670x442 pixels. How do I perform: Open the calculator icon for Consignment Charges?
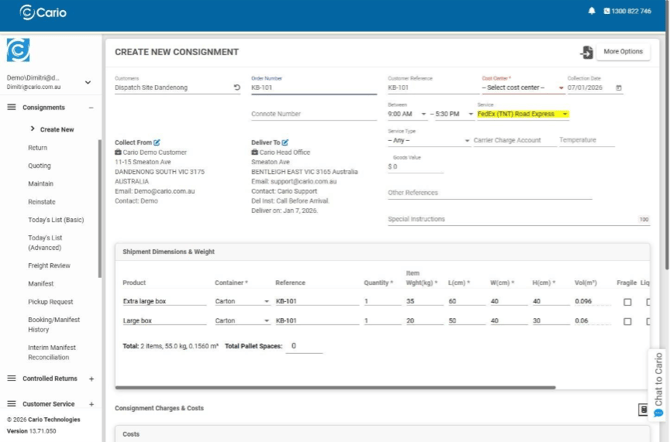pos(643,409)
